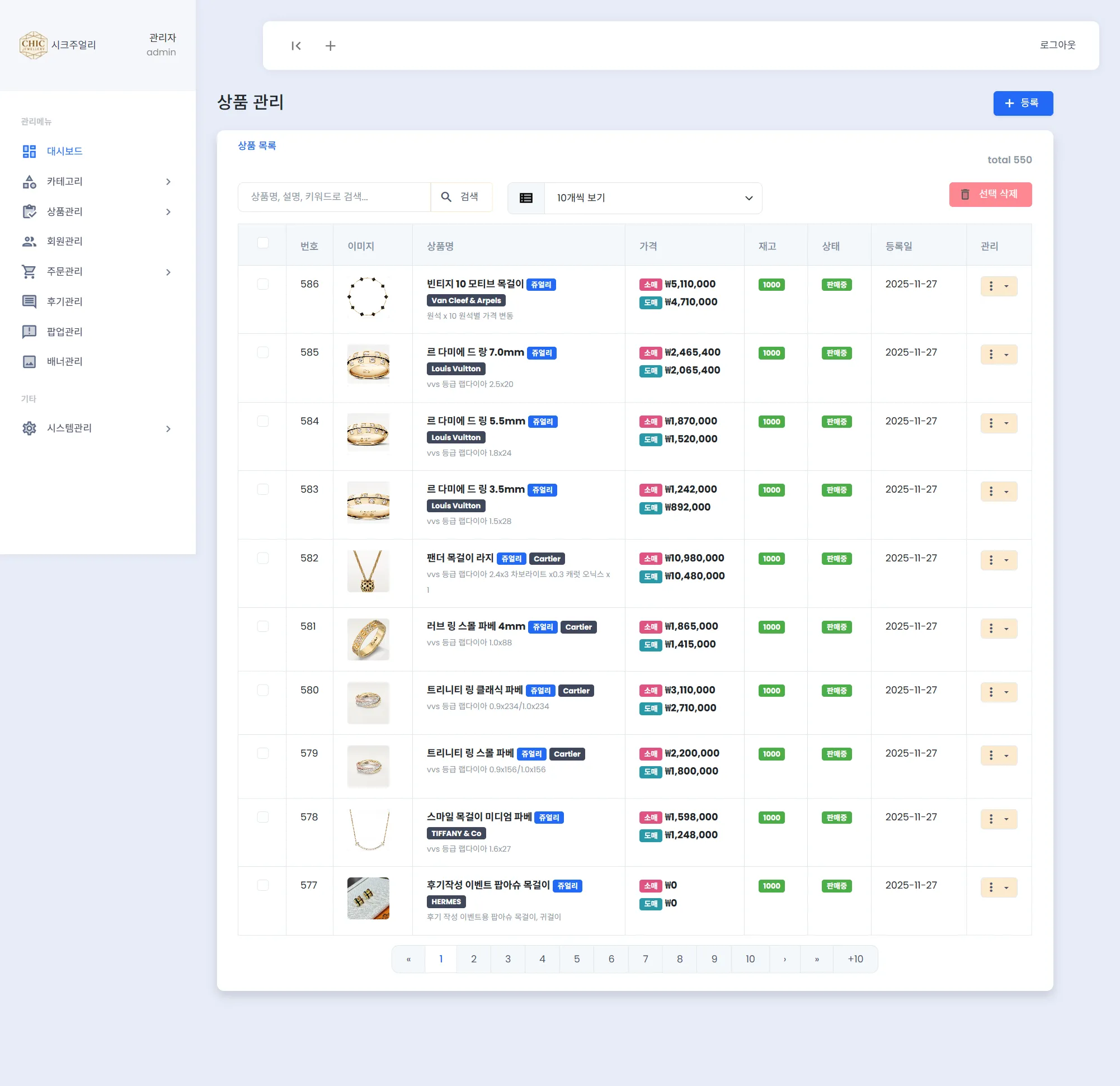Click the product search input field
Image resolution: width=1120 pixels, height=1086 pixels.
click(x=335, y=197)
